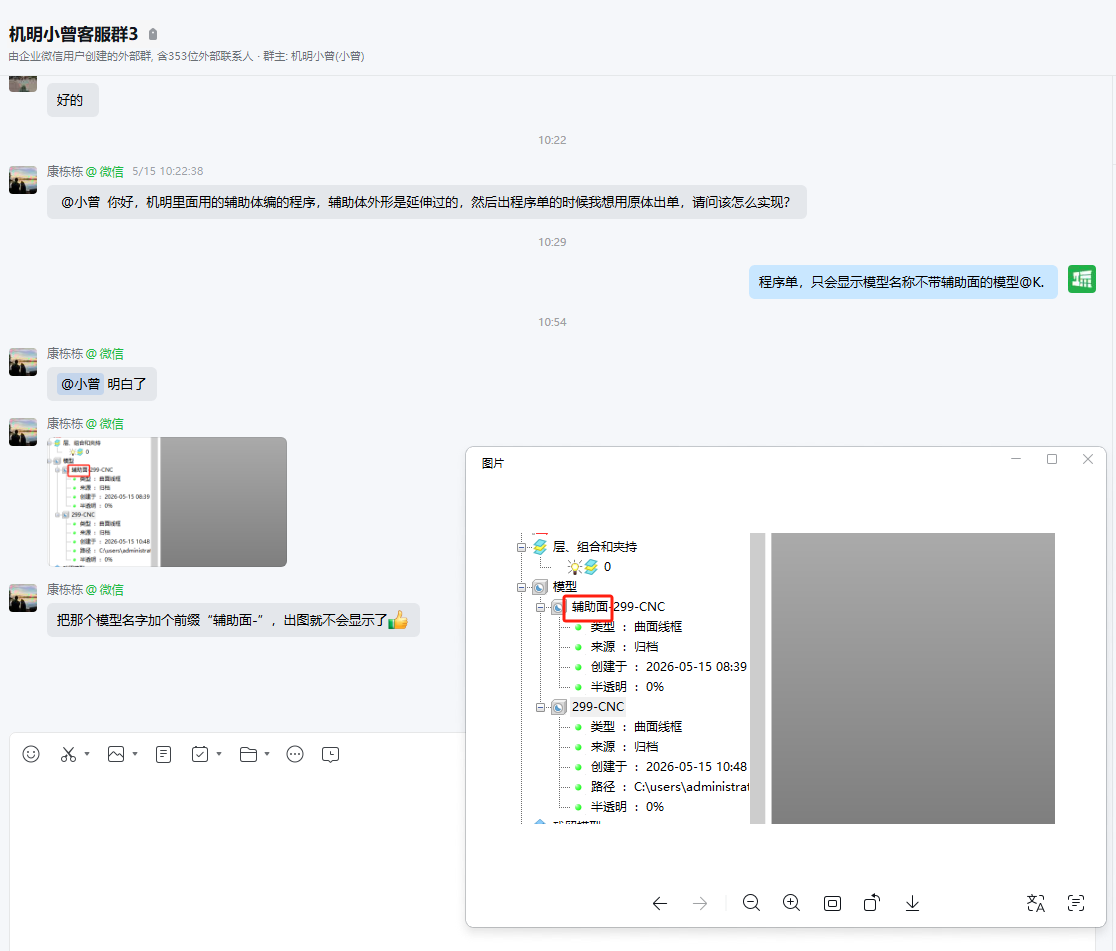
Task: Select message 把那个模型名字加个前缀
Action: pos(233,620)
